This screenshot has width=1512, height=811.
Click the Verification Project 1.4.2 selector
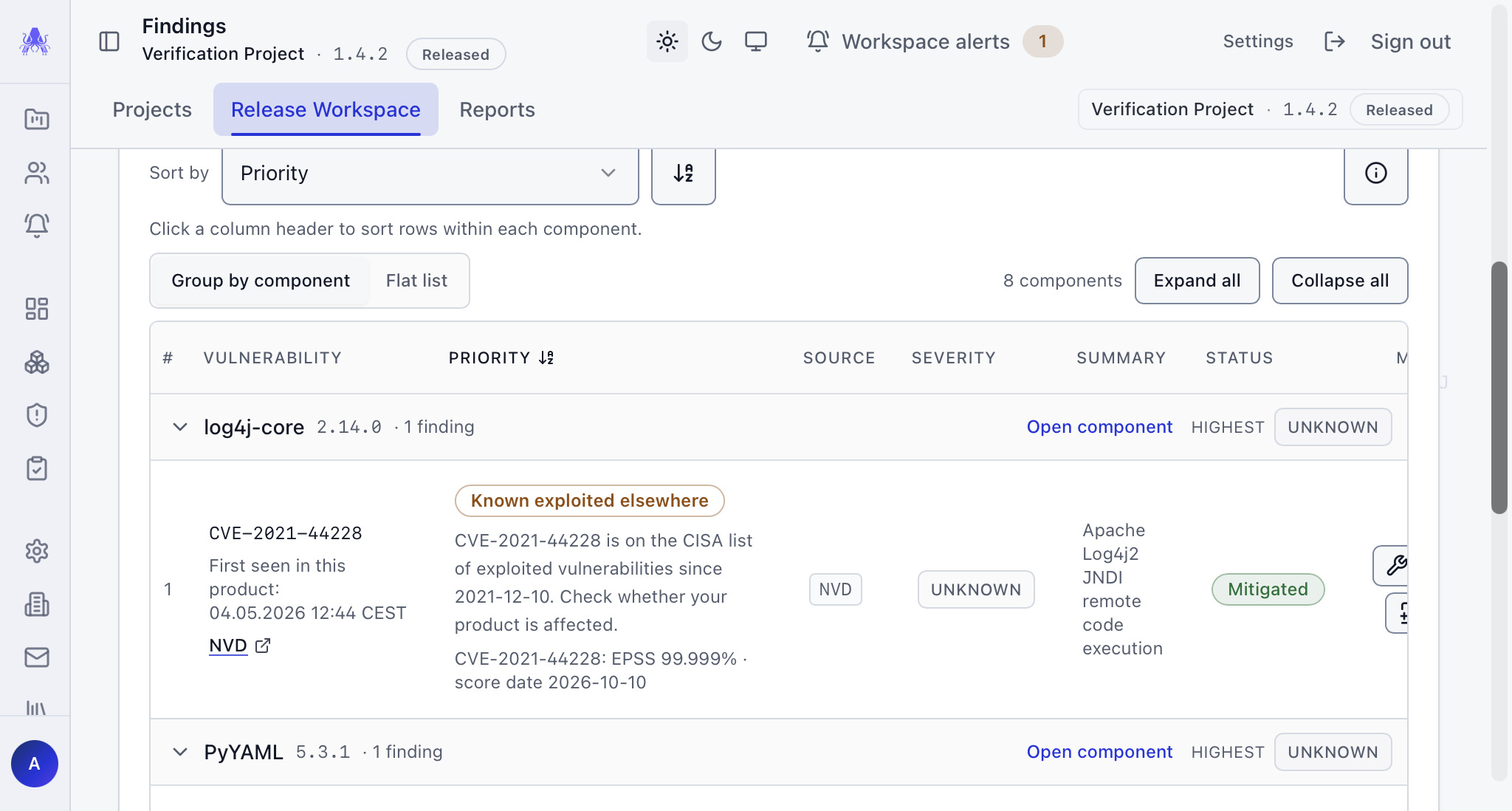[x=1270, y=109]
